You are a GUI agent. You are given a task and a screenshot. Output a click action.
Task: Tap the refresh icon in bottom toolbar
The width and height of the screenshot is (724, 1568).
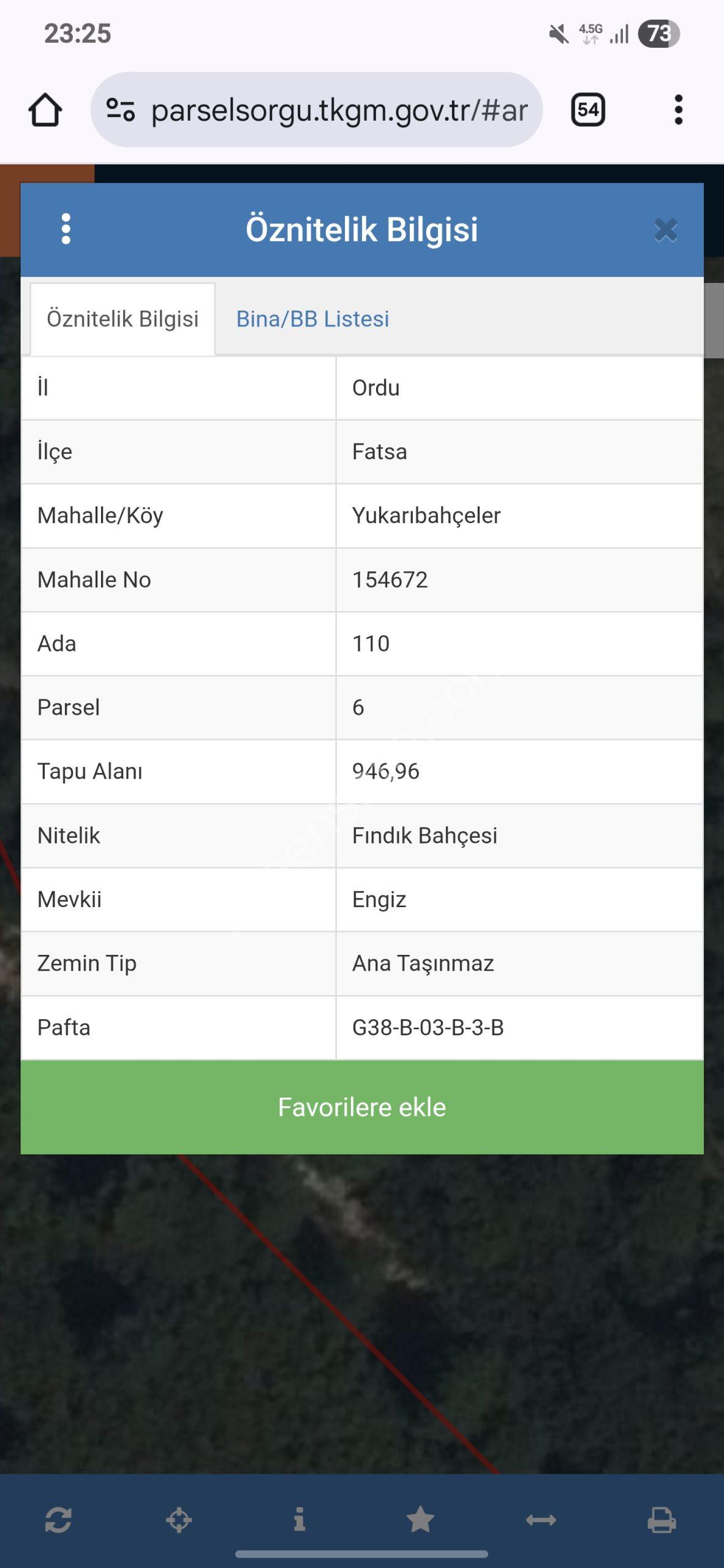(x=59, y=1520)
